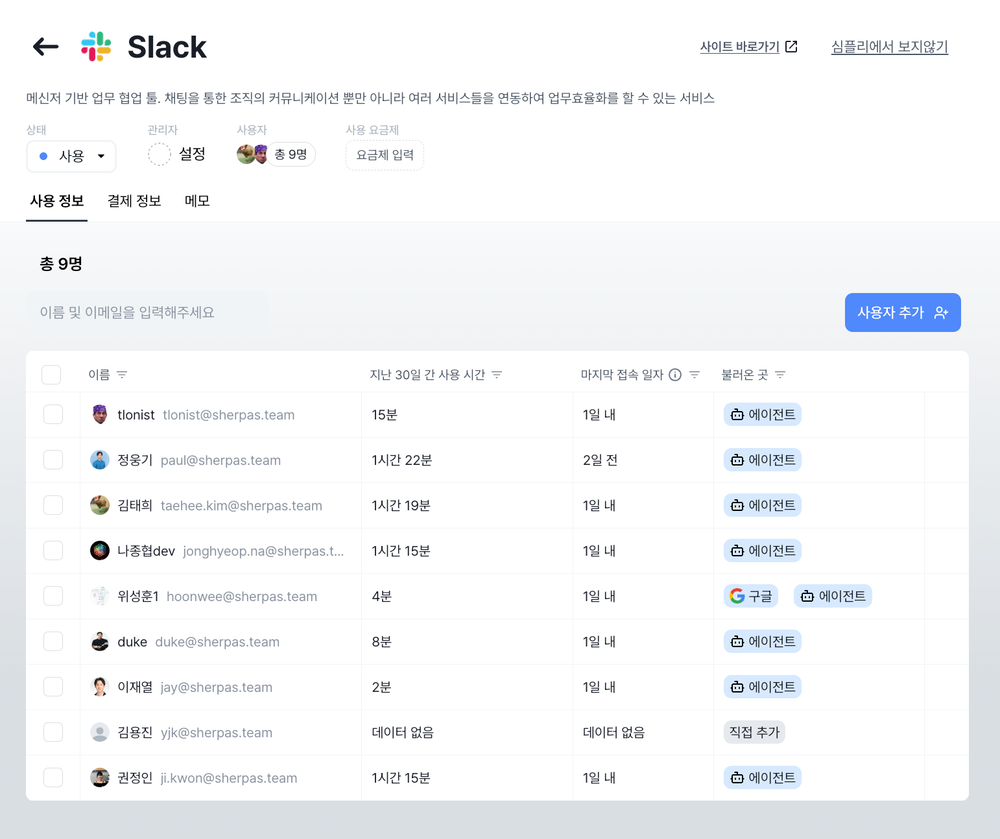Click the stacked user avatars near 총 9명
Screen dimensions: 1000x839
pos(252,154)
